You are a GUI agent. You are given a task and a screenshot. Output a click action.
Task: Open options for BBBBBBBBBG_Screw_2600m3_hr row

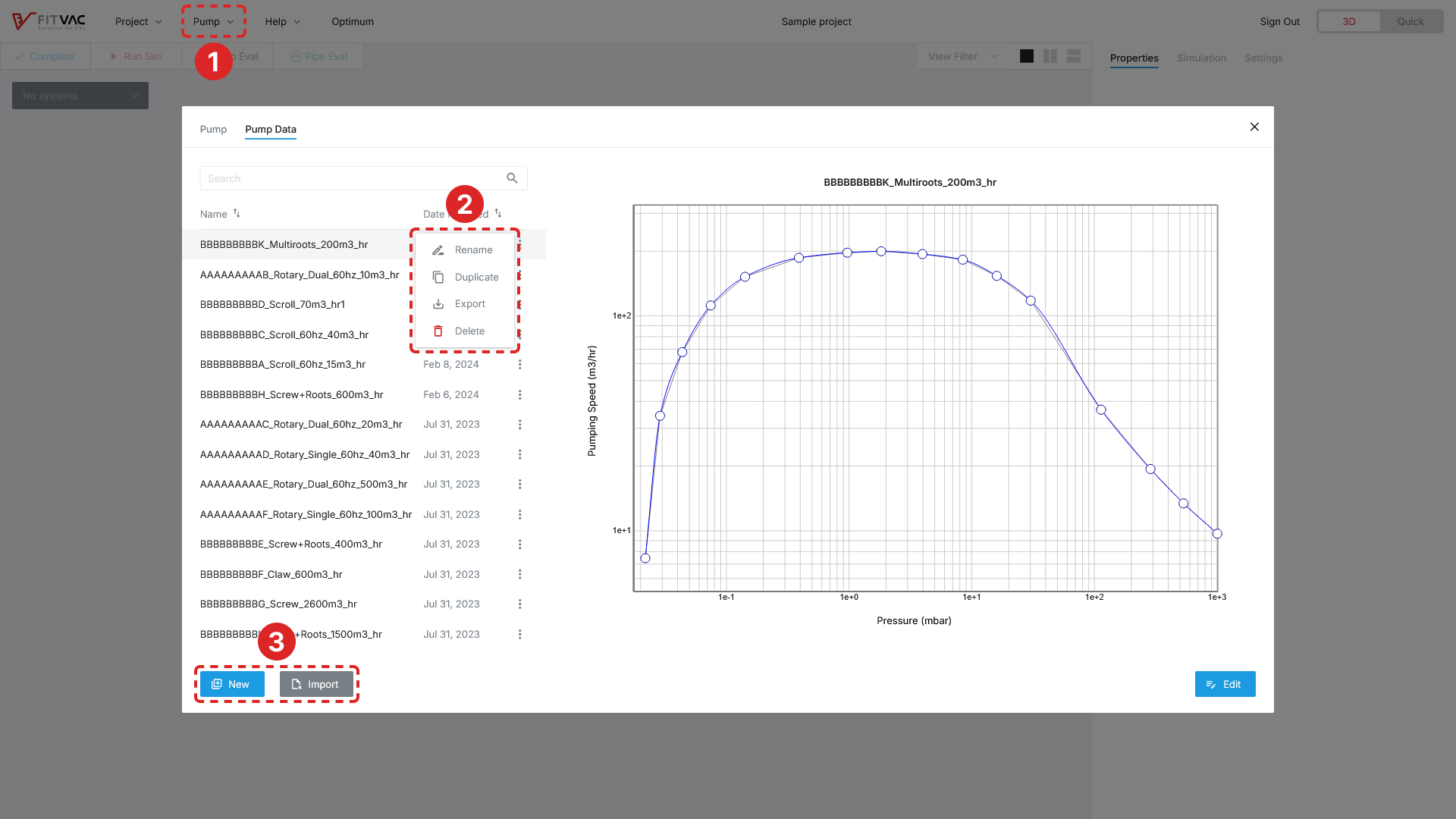tap(520, 604)
